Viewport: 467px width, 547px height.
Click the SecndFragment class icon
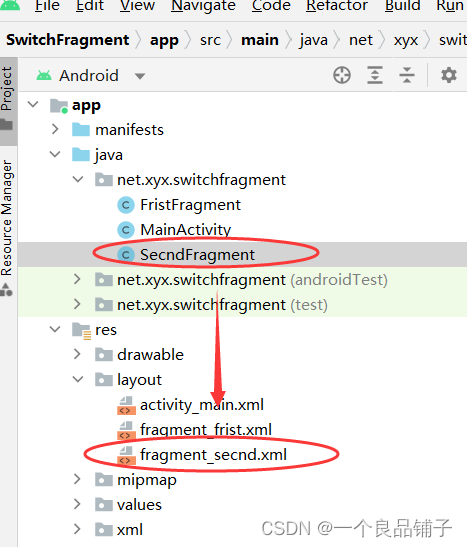point(126,255)
